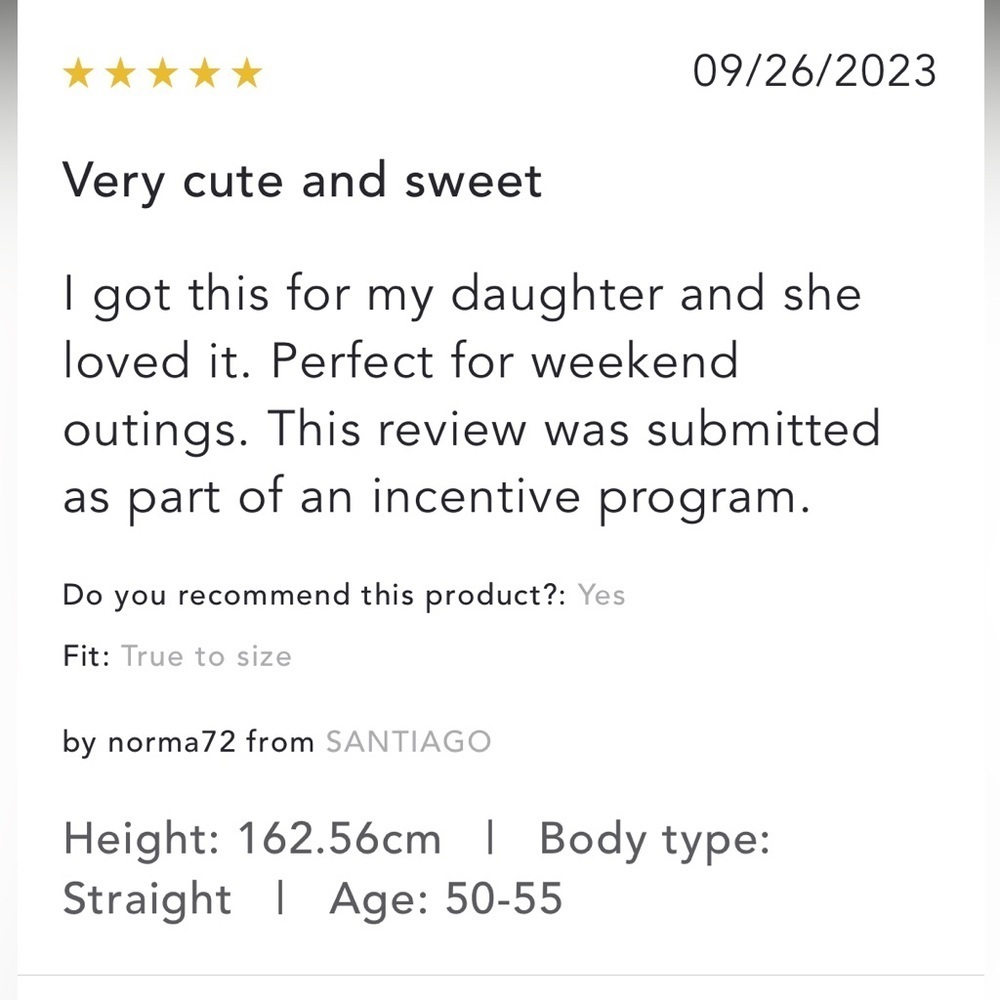Click the fourth gold rating star

click(x=205, y=73)
